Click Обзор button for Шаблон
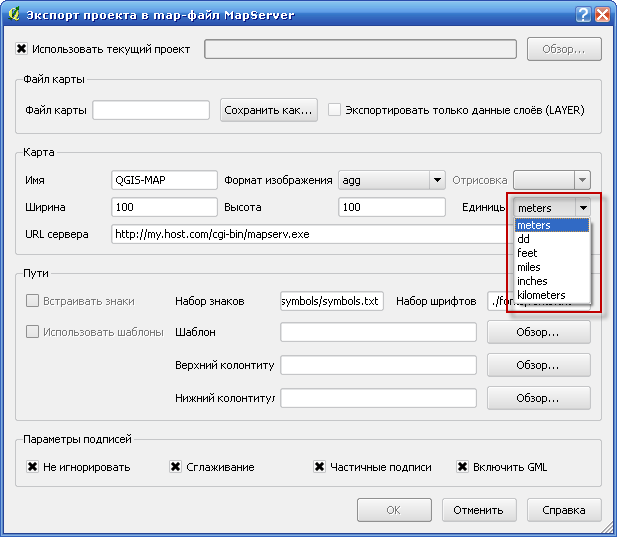The width and height of the screenshot is (617, 537). pos(539,332)
